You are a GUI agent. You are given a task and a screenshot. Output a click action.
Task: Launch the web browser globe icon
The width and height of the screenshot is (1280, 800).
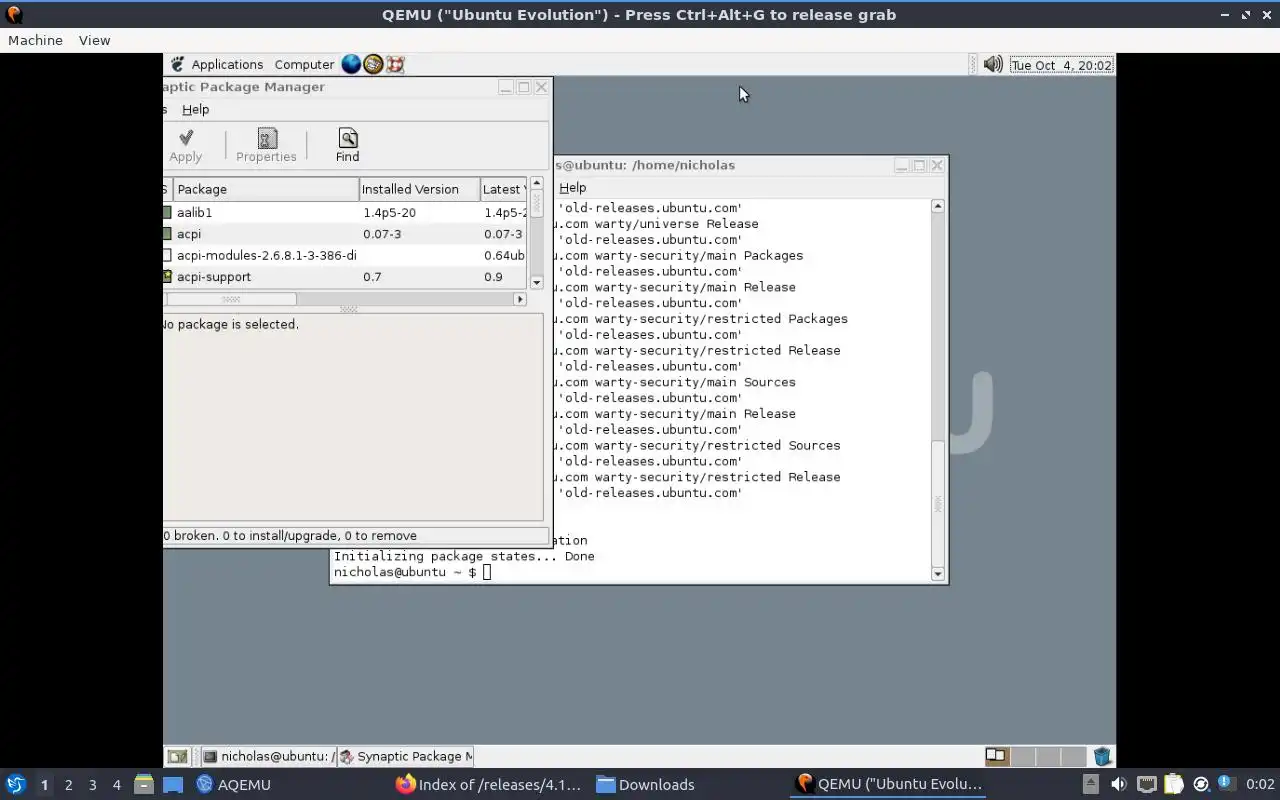pos(351,64)
